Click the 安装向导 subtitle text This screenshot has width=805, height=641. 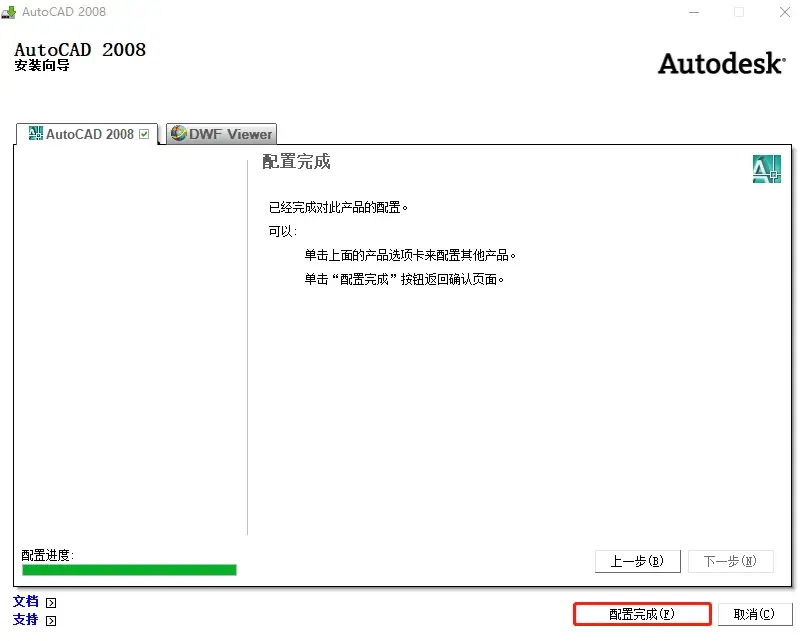tap(42, 66)
